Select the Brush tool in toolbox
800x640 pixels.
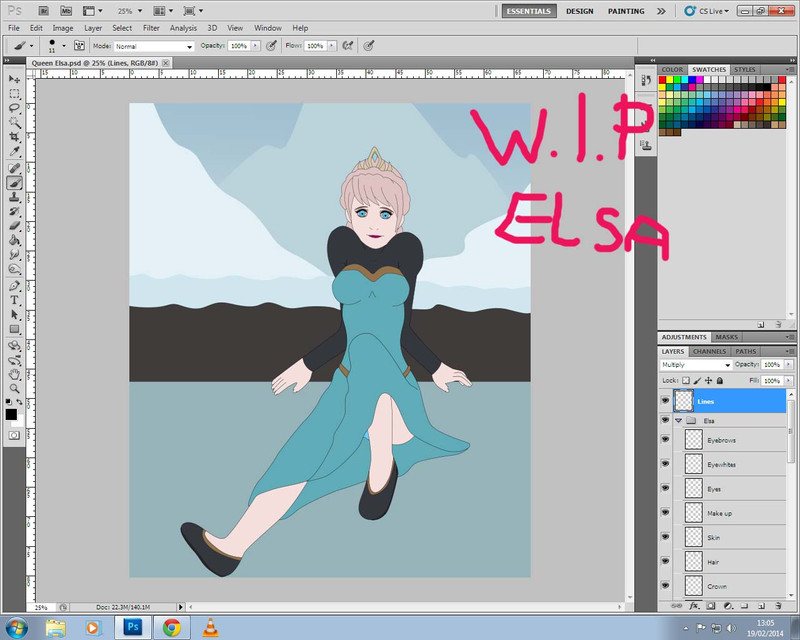14,182
